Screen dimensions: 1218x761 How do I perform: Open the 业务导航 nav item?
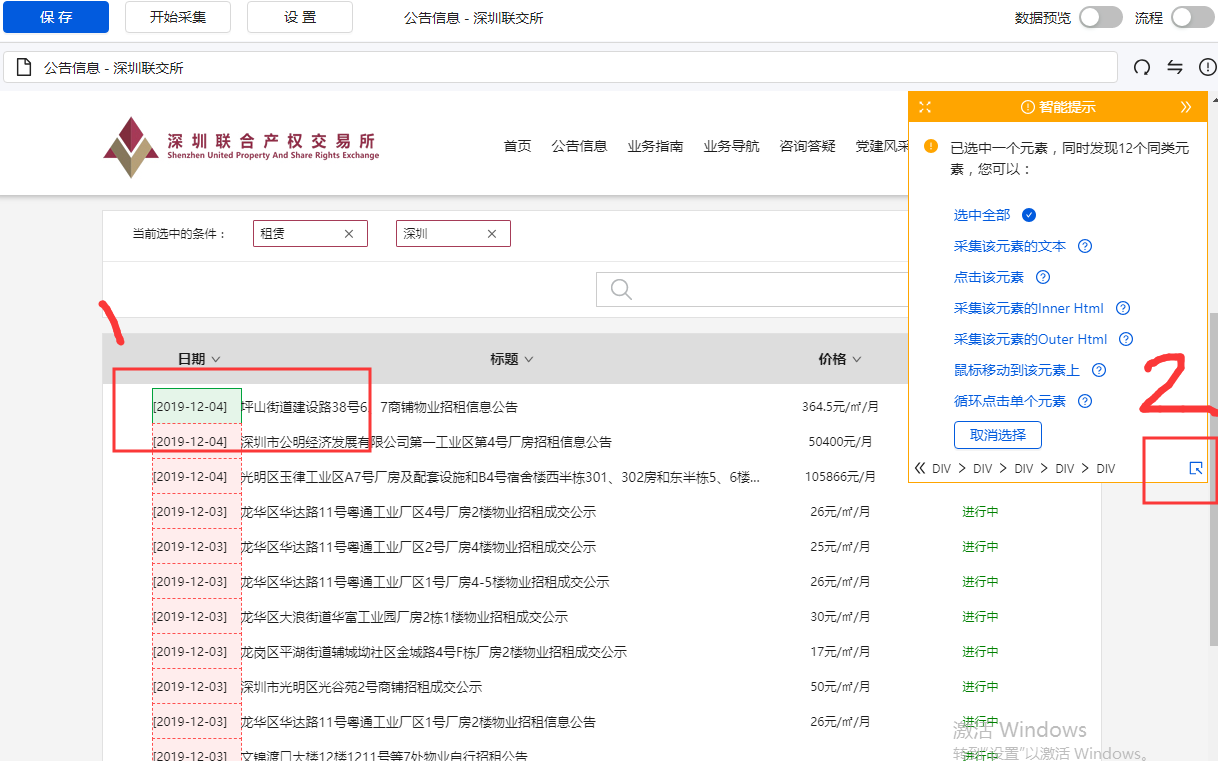731,146
